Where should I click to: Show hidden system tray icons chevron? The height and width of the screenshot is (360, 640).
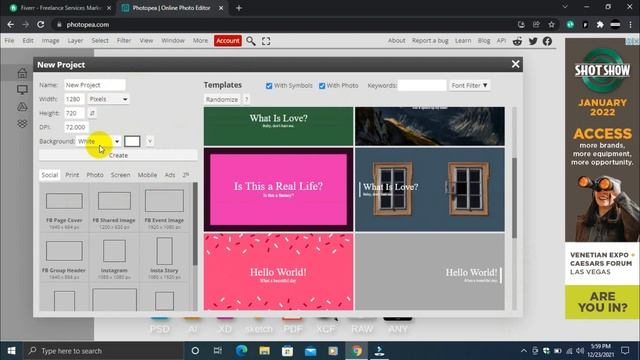pyautogui.click(x=524, y=351)
